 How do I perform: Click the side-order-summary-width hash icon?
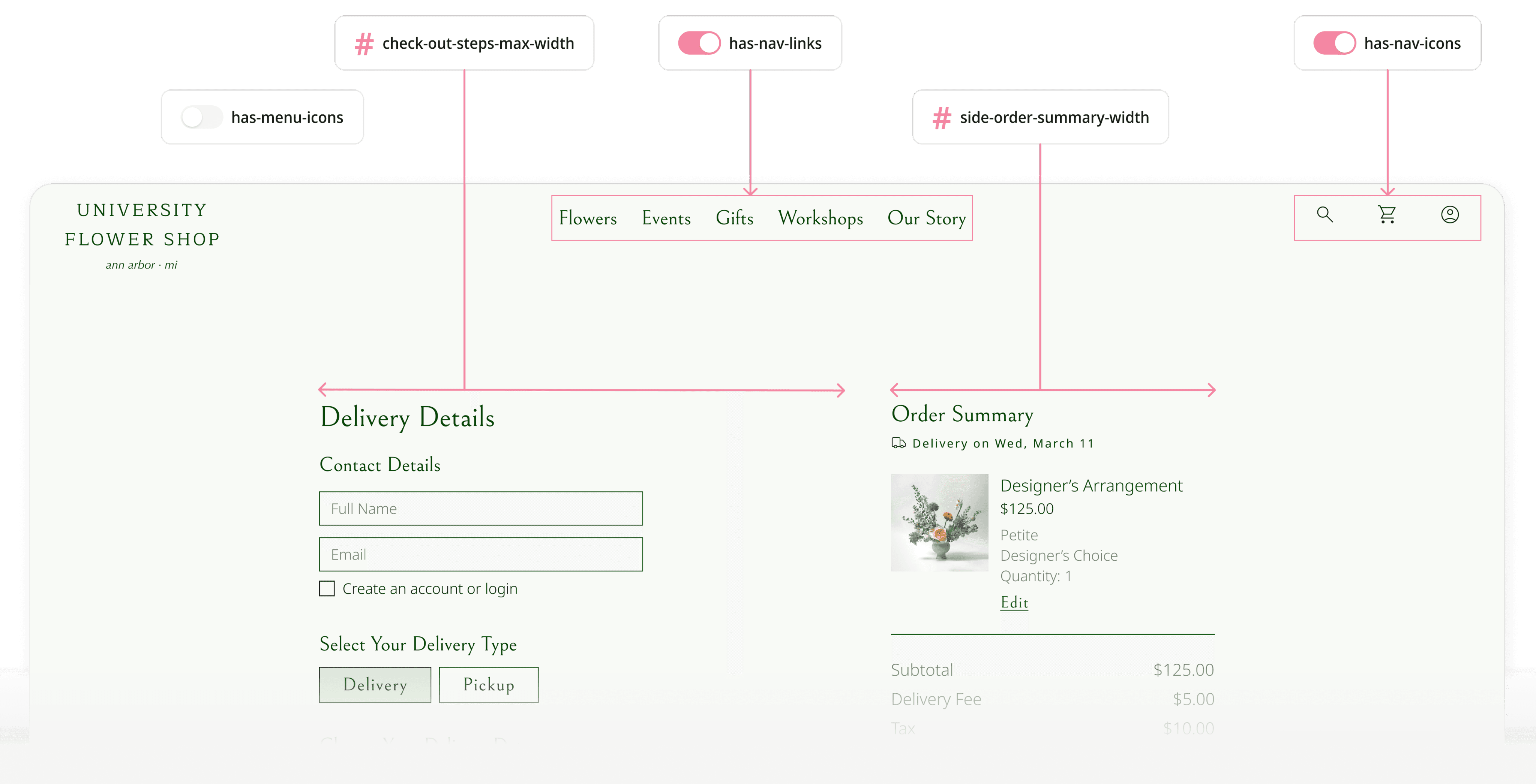point(942,118)
